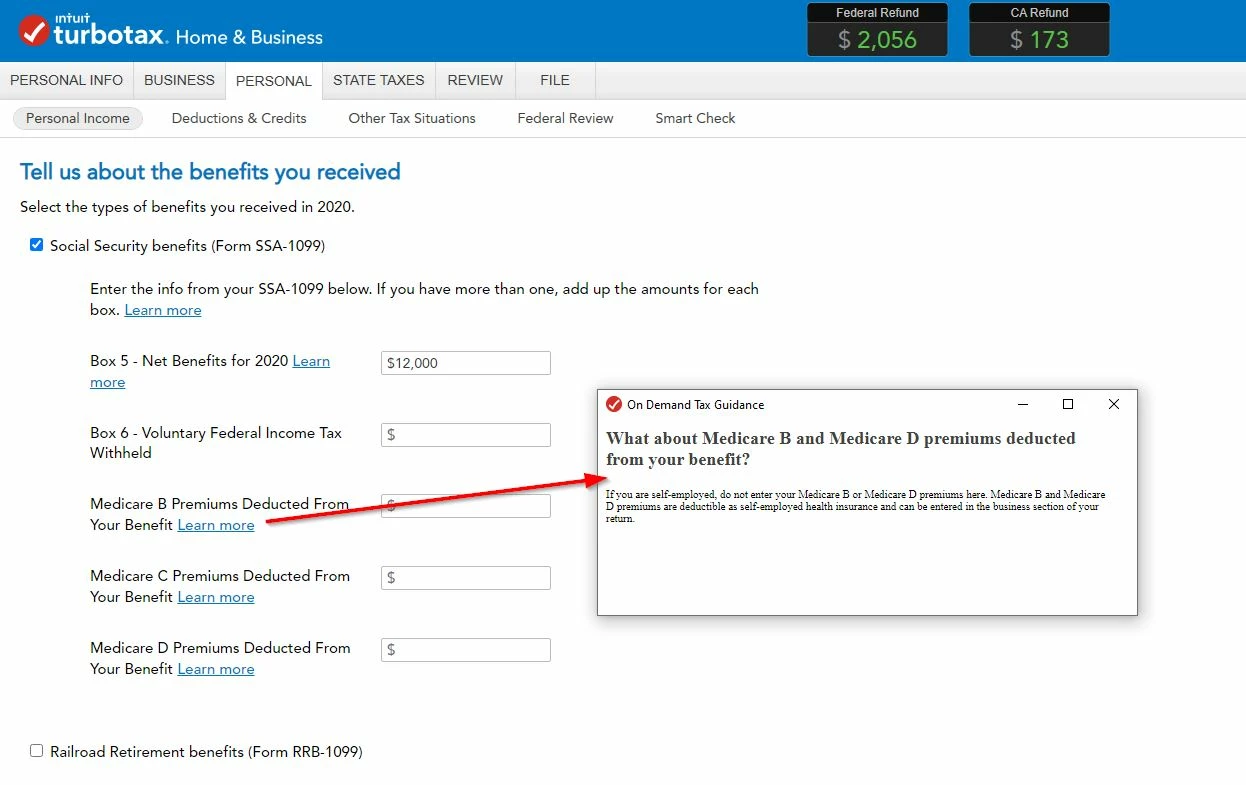Click the Box 6 Federal Tax Withheld field
This screenshot has height=785, width=1246.
[466, 435]
